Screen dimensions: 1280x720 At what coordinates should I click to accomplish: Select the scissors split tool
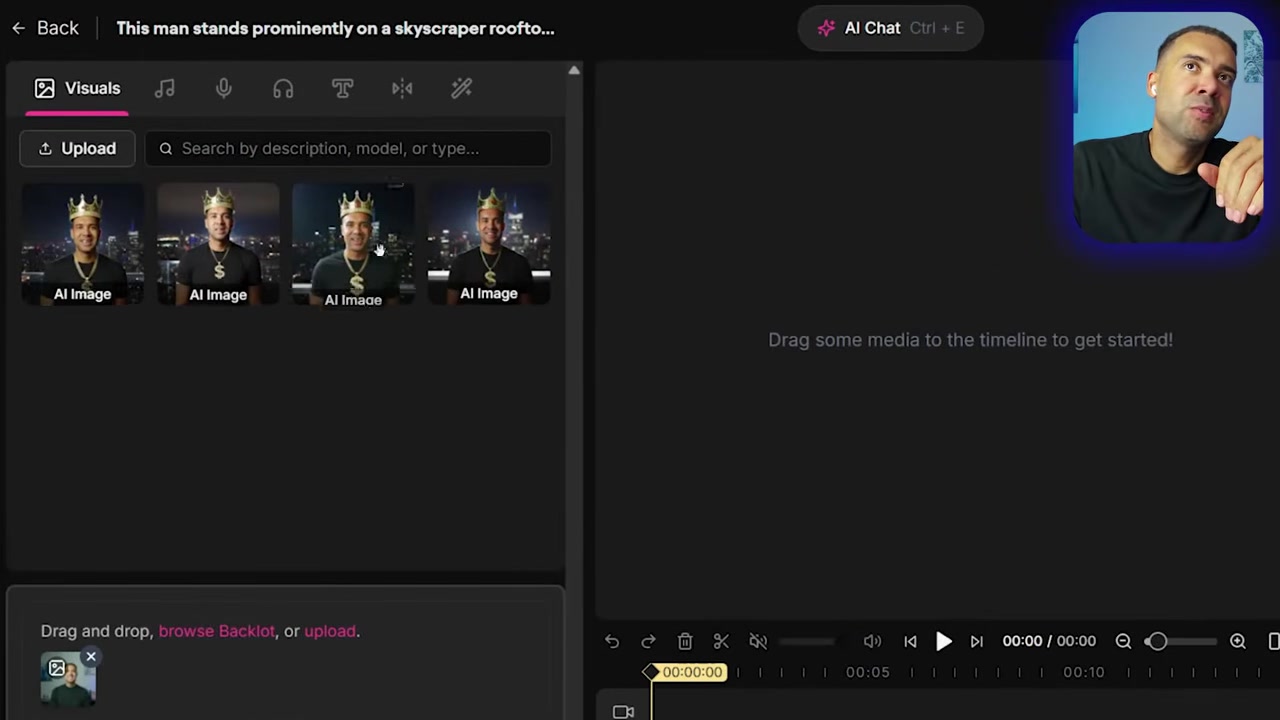click(x=721, y=641)
